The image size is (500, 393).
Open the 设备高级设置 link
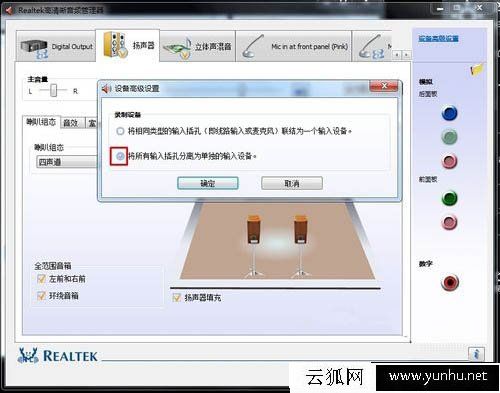438,38
